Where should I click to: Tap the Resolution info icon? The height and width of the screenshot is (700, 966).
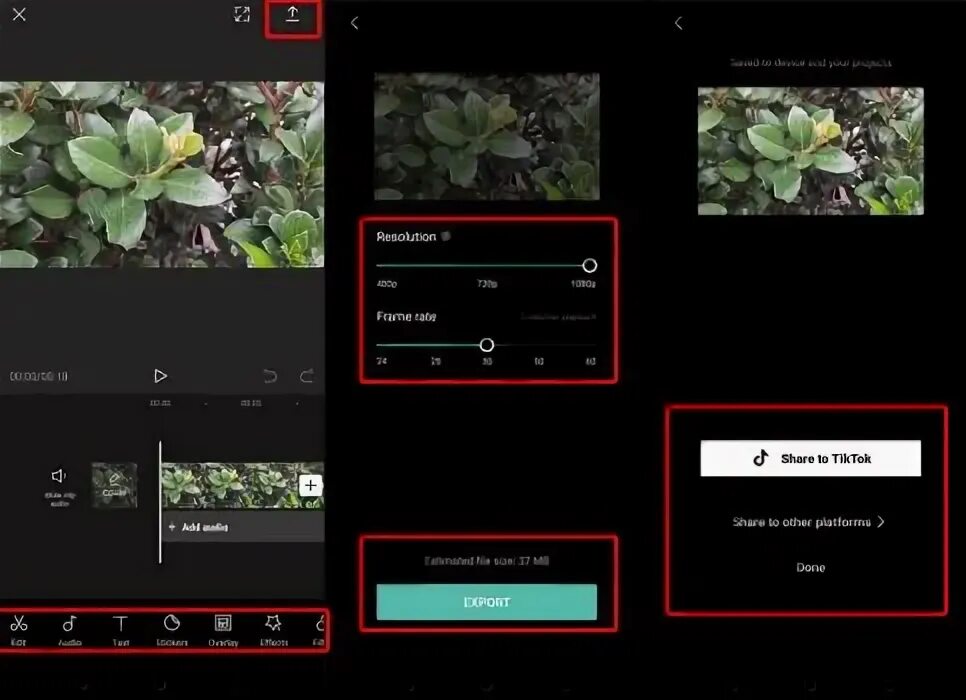[x=446, y=236]
